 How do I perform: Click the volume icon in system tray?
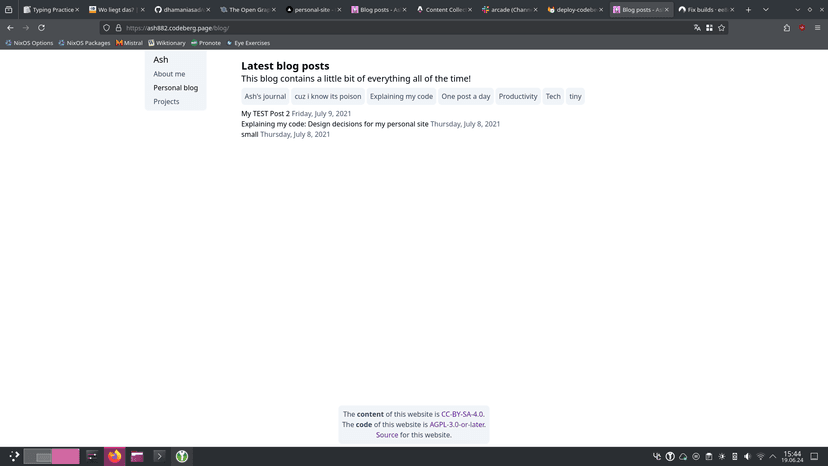(746, 456)
